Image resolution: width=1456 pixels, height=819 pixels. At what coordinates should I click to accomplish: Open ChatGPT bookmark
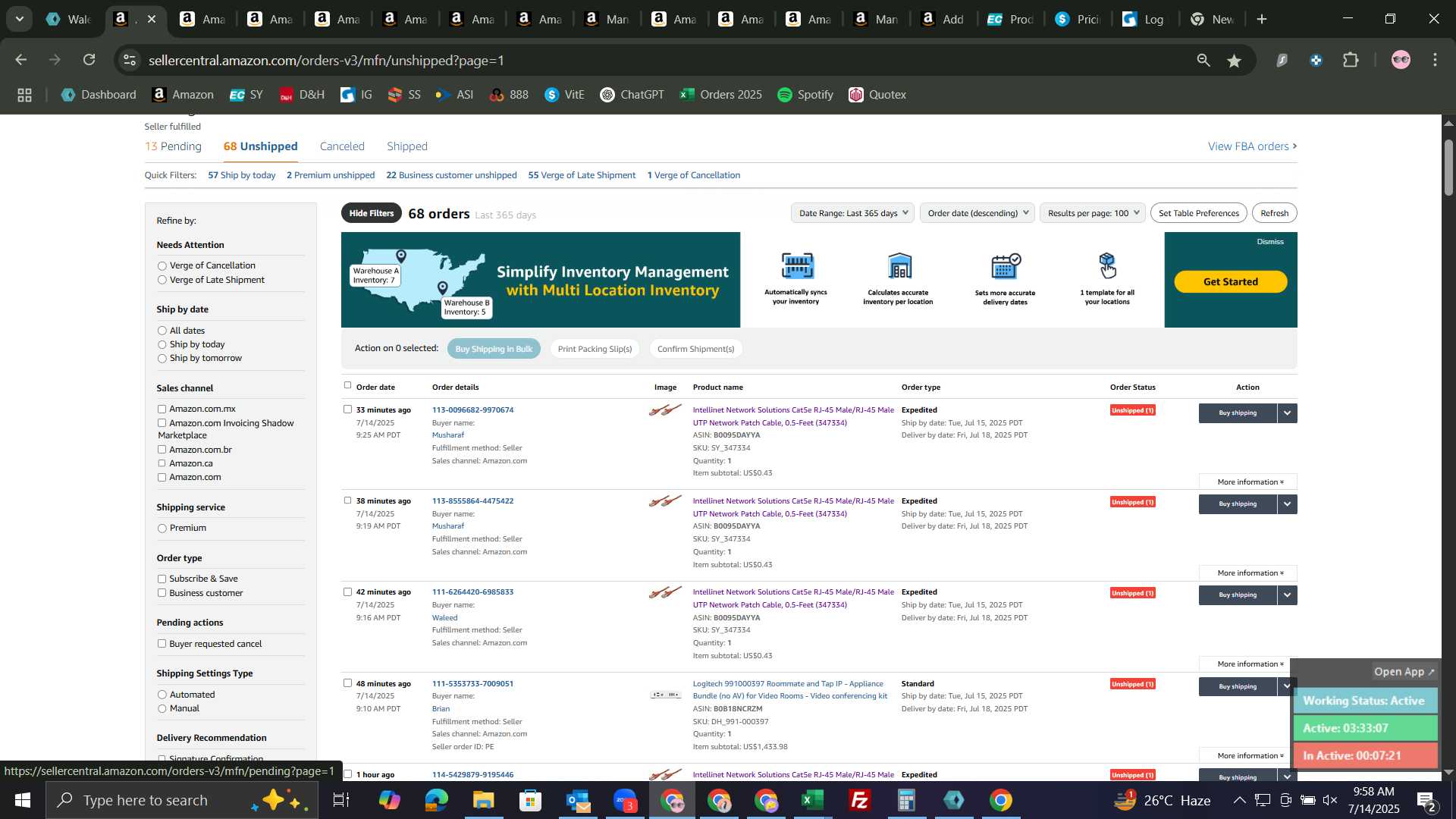[x=632, y=95]
